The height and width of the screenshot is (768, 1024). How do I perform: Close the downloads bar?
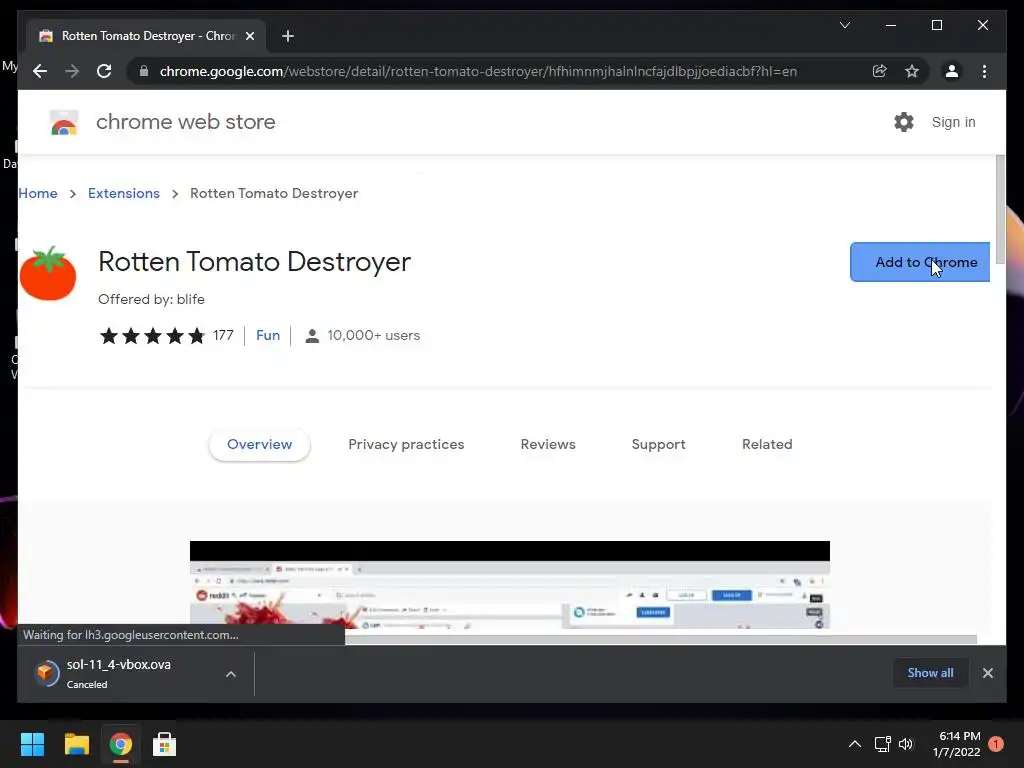(x=987, y=673)
